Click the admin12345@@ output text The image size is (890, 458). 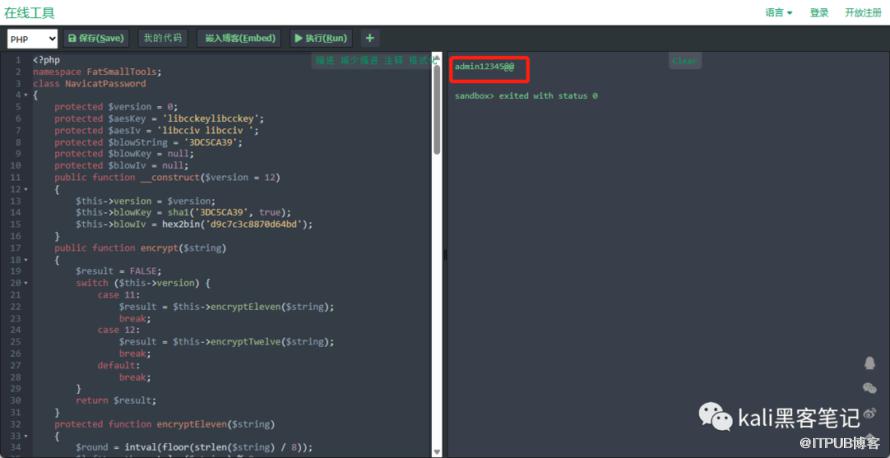(x=484, y=67)
